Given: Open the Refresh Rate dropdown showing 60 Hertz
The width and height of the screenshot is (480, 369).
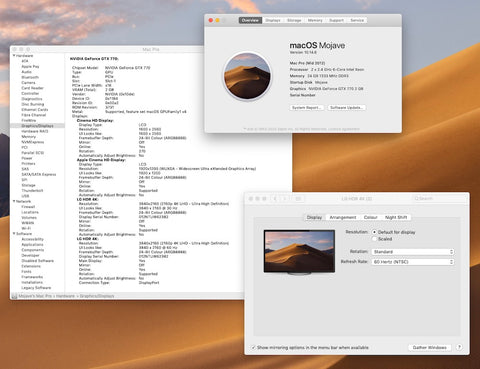Looking at the screenshot, I should 413,262.
